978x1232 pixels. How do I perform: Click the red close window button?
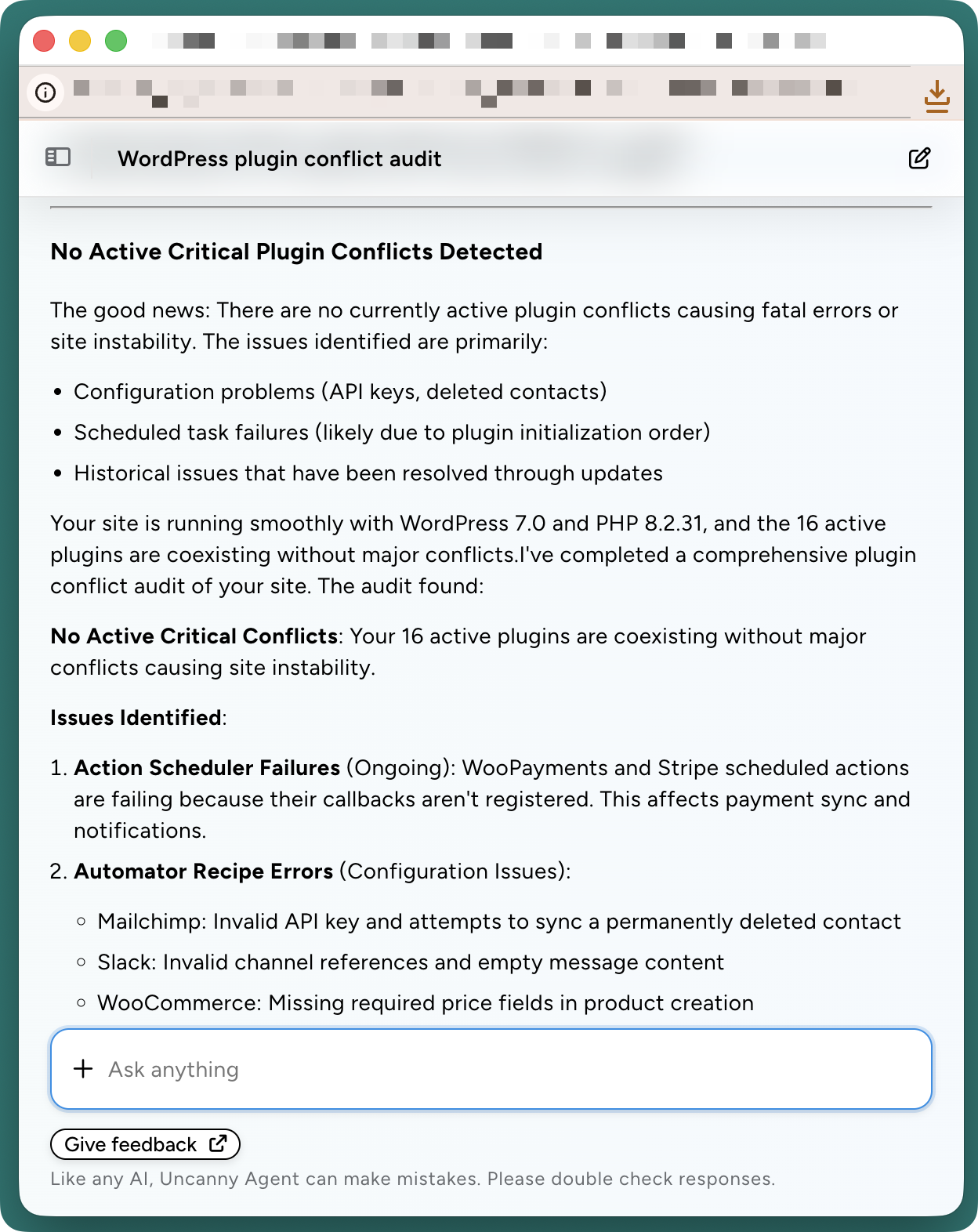44,40
